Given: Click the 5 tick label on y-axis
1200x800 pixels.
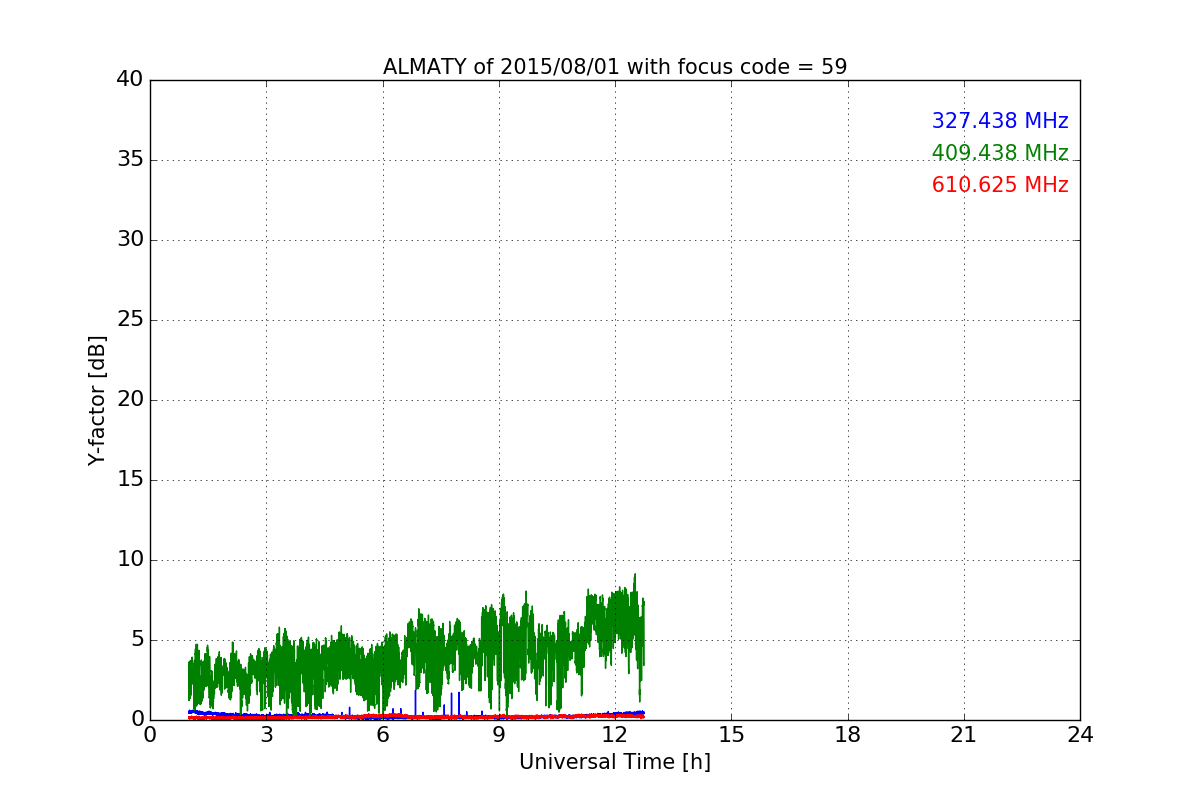Looking at the screenshot, I should [136, 640].
